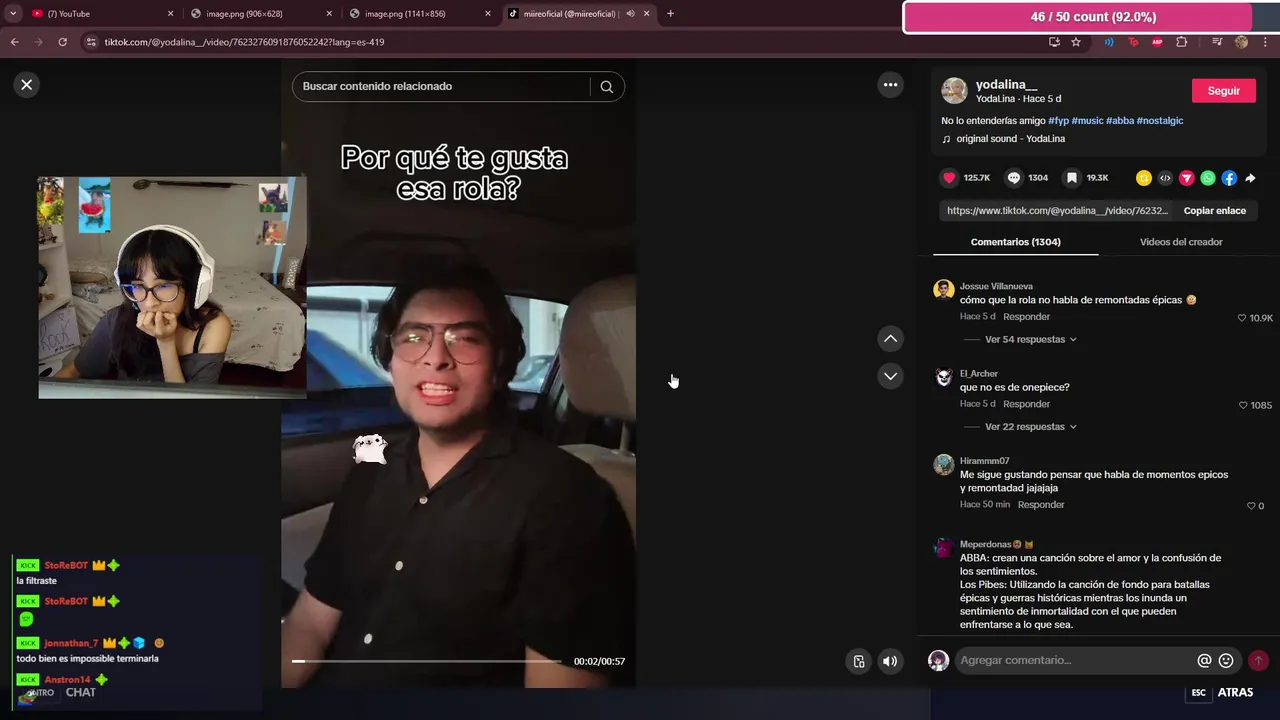The image size is (1280, 720).
Task: Expand Ver 22 respuestas replies
Action: pyautogui.click(x=1030, y=427)
